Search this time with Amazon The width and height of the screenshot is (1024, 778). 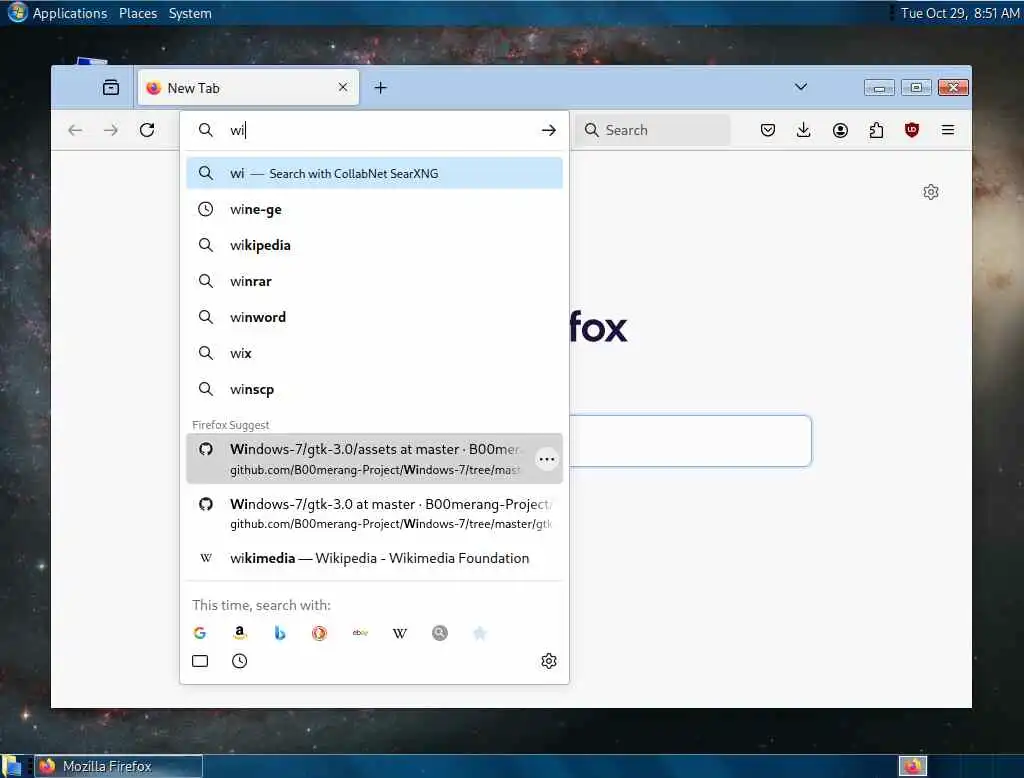tap(240, 633)
